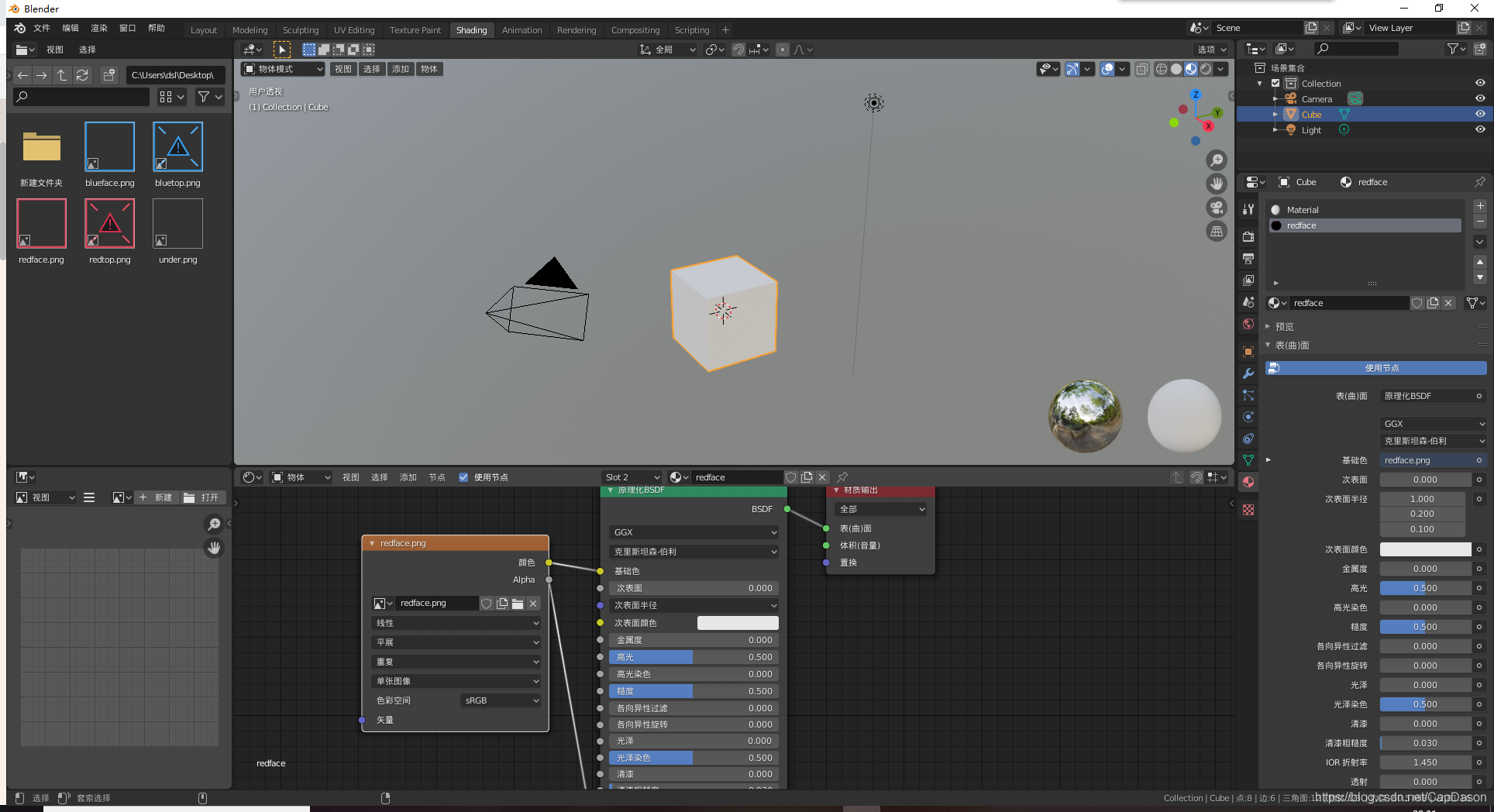Switch to the Animation workspace tab
The image size is (1494, 812).
coord(522,30)
